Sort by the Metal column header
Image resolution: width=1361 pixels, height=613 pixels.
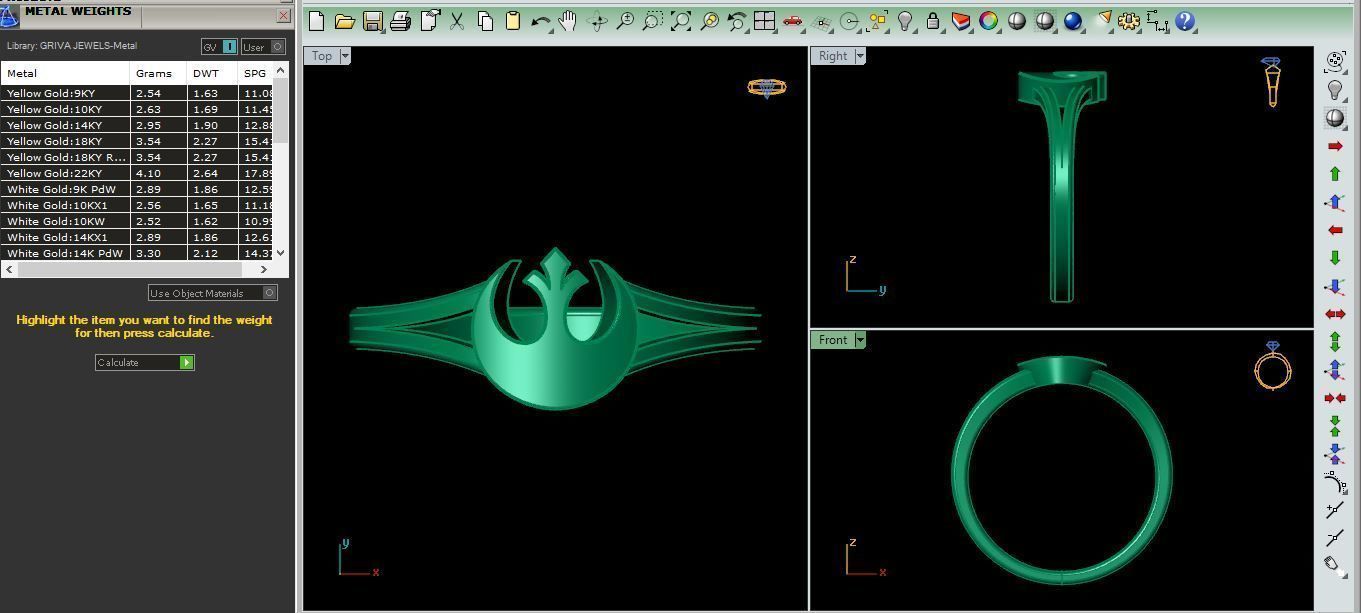click(65, 73)
